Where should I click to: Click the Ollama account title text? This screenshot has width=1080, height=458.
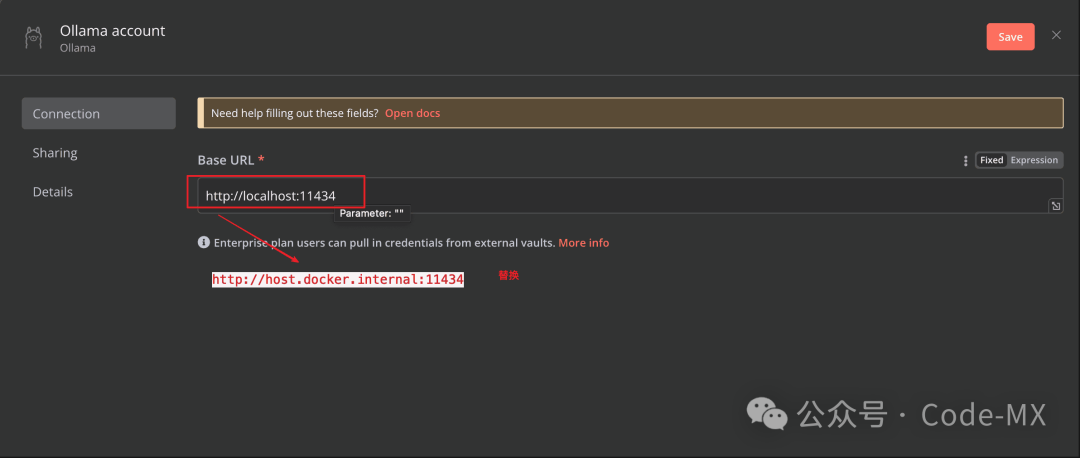[112, 31]
